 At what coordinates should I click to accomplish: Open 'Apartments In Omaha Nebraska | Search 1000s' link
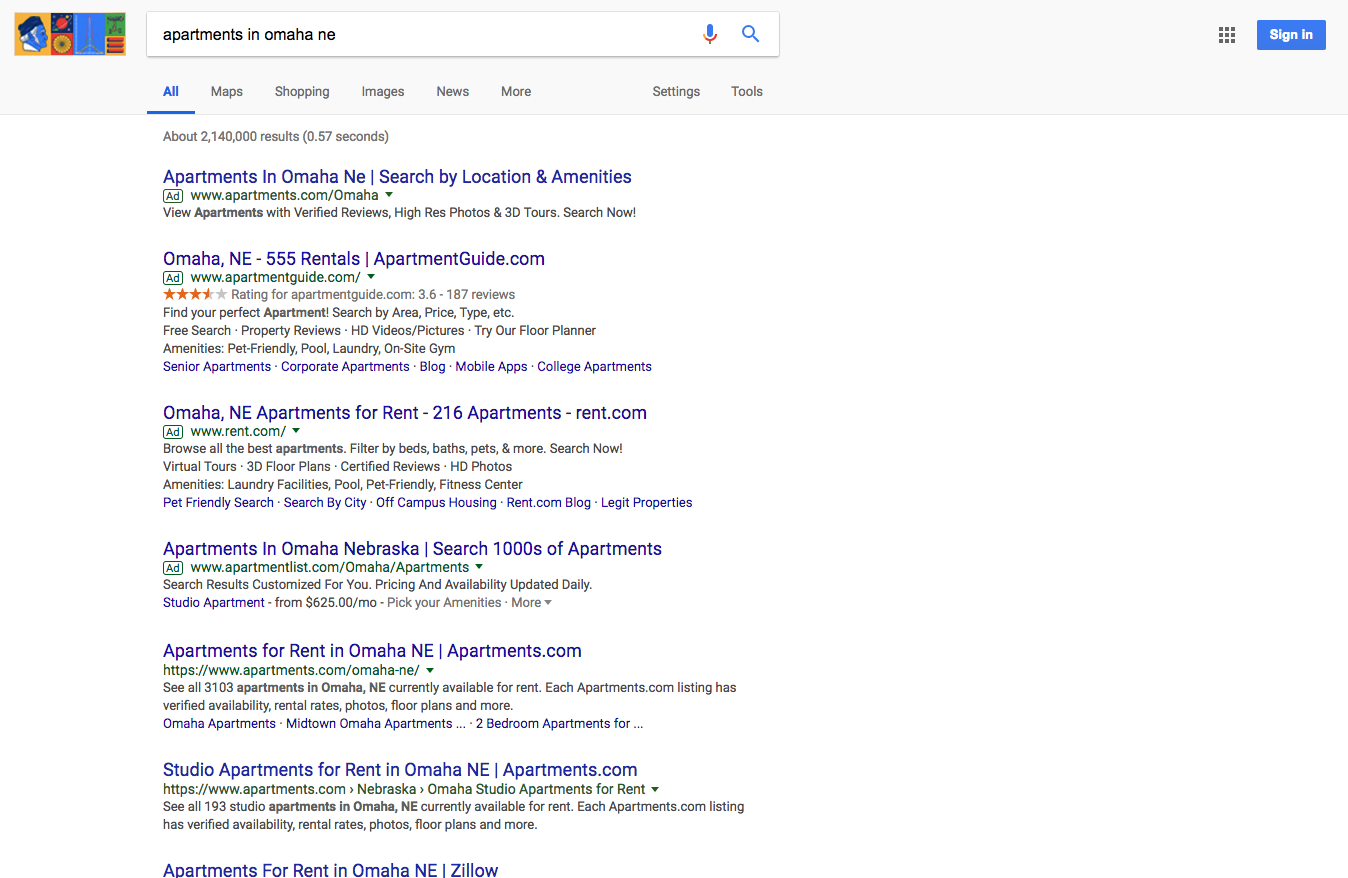pos(412,549)
